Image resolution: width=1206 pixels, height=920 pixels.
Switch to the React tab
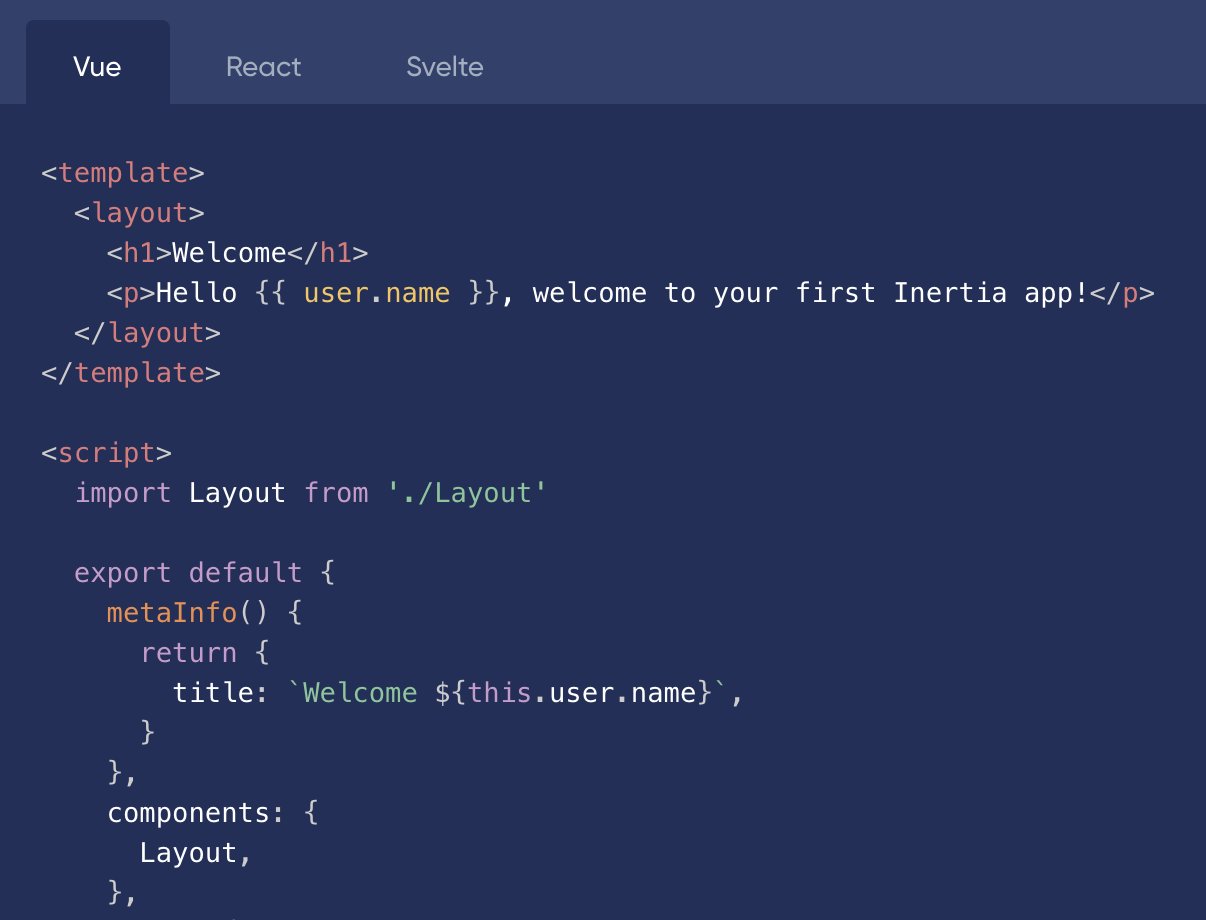coord(264,67)
